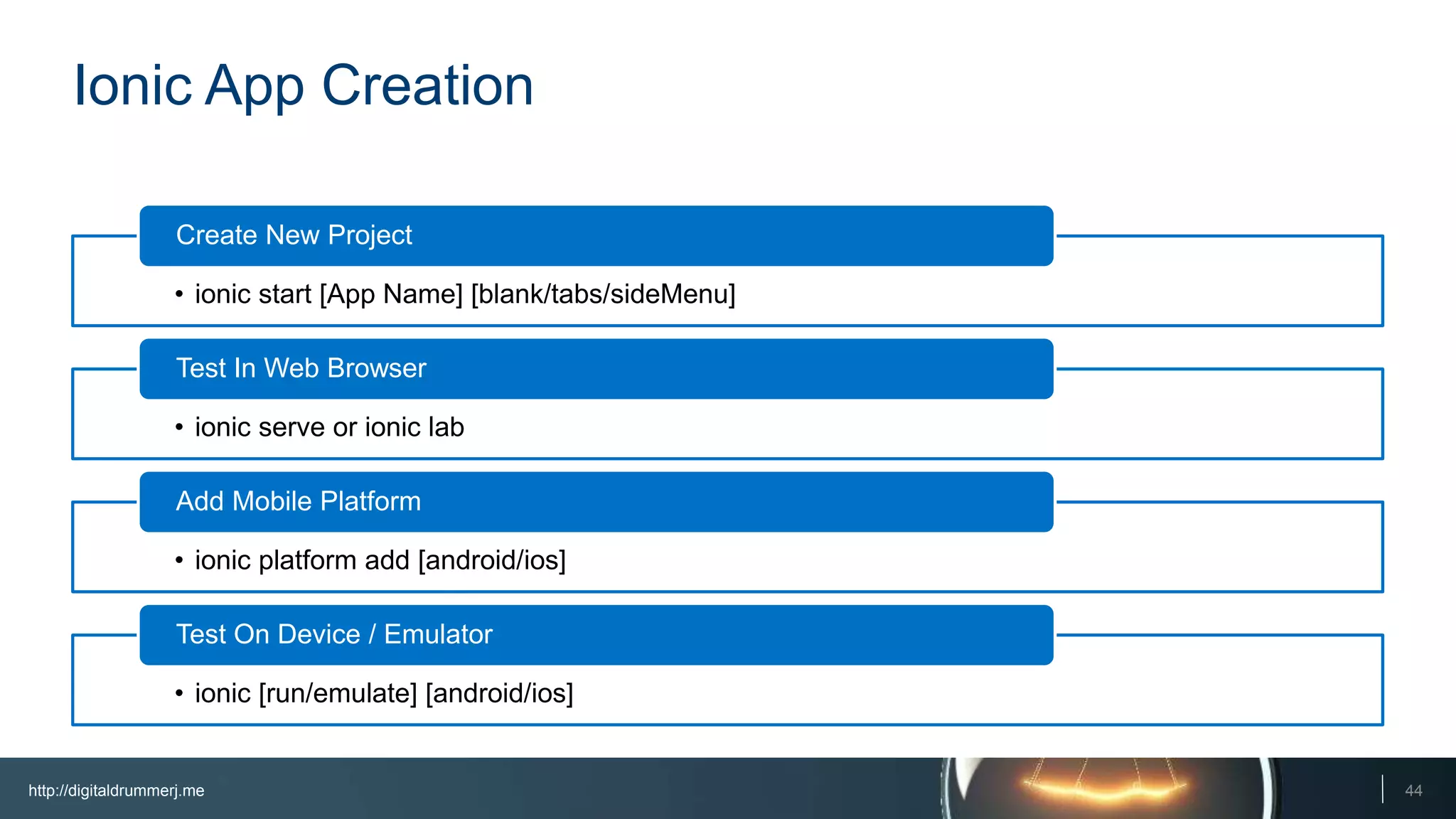
Task: Click 'ionic platform add [android/ios]' text
Action: coord(380,560)
